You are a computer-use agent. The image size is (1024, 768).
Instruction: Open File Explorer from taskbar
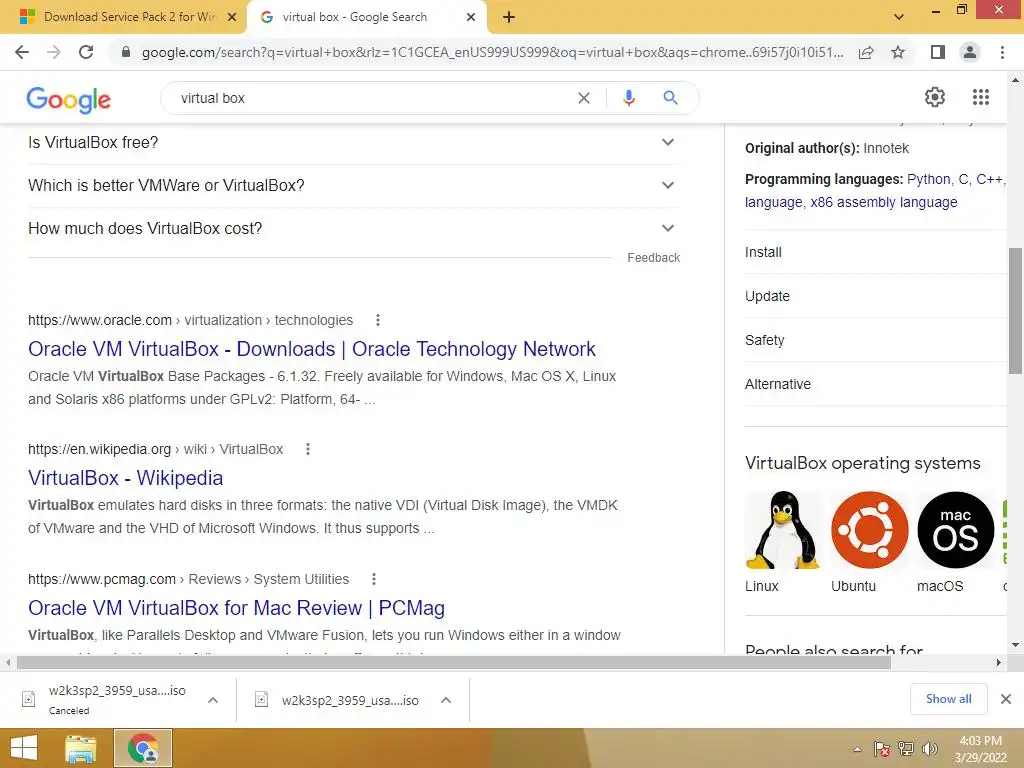click(x=80, y=748)
